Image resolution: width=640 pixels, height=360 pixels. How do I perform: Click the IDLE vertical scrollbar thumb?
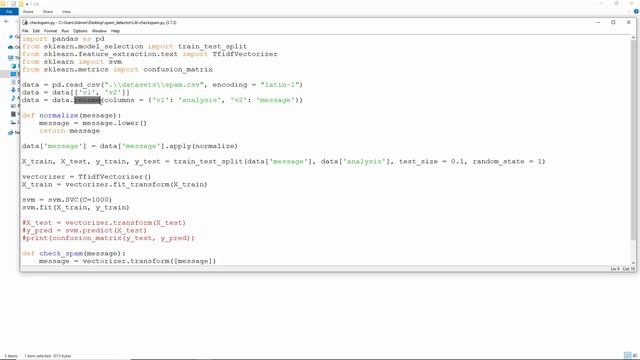633,139
